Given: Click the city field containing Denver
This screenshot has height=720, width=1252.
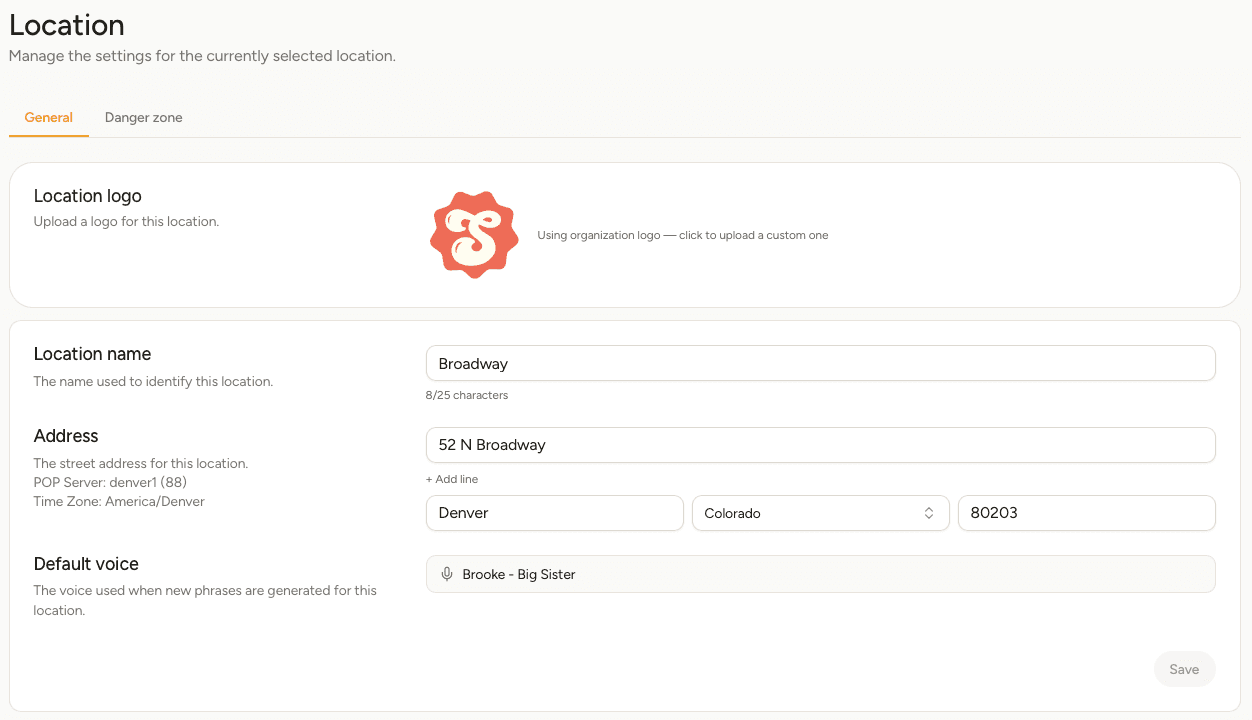Looking at the screenshot, I should click(x=554, y=513).
